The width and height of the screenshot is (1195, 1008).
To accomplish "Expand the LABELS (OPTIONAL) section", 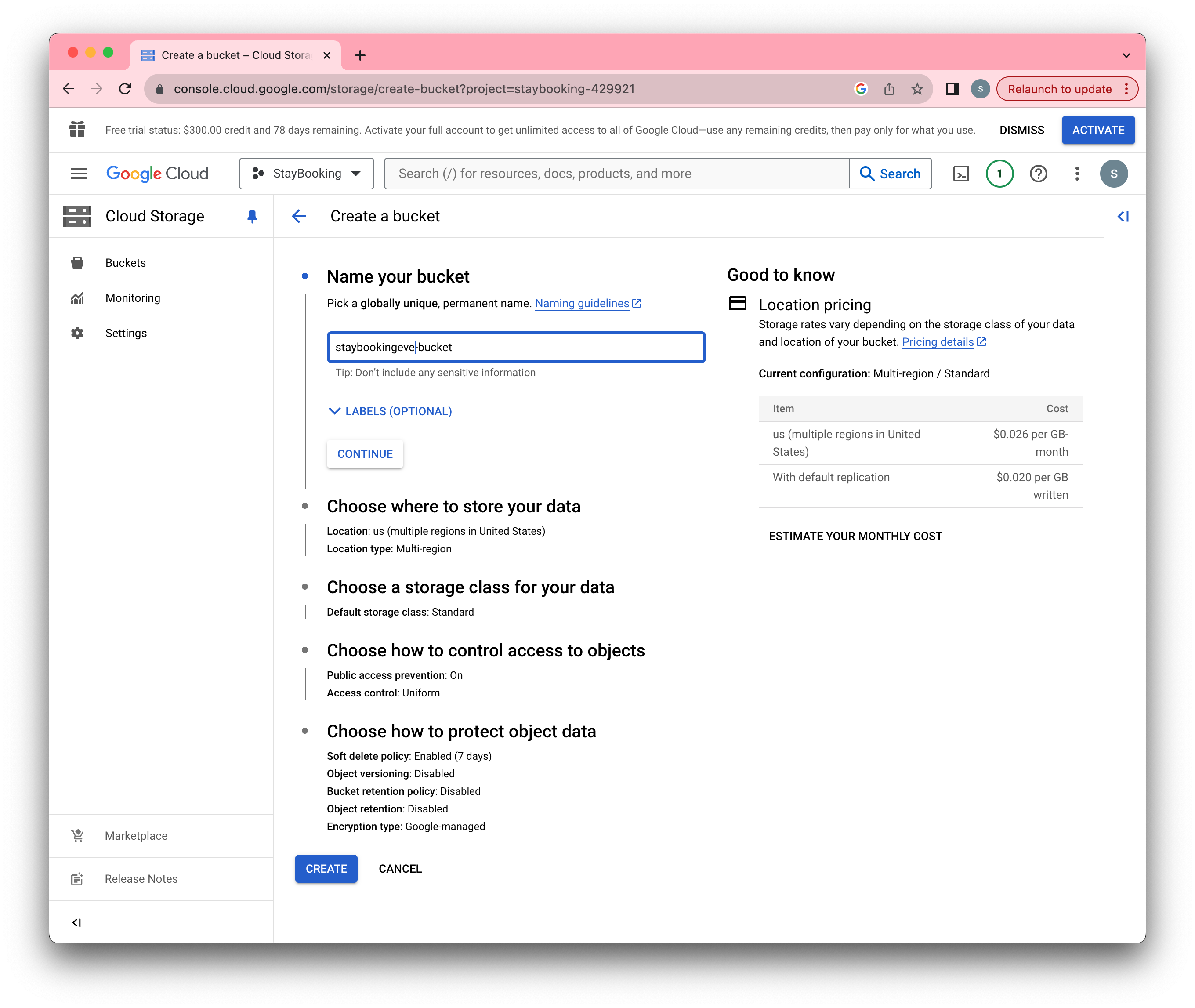I will pos(391,411).
